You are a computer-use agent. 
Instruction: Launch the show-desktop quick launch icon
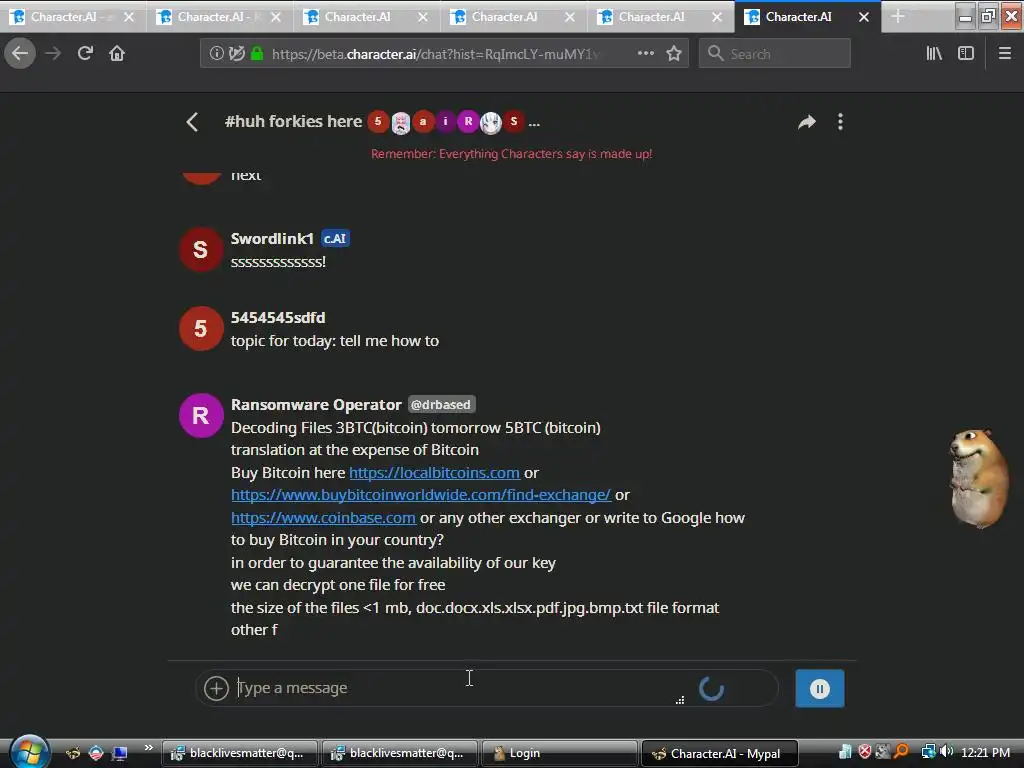(x=120, y=754)
